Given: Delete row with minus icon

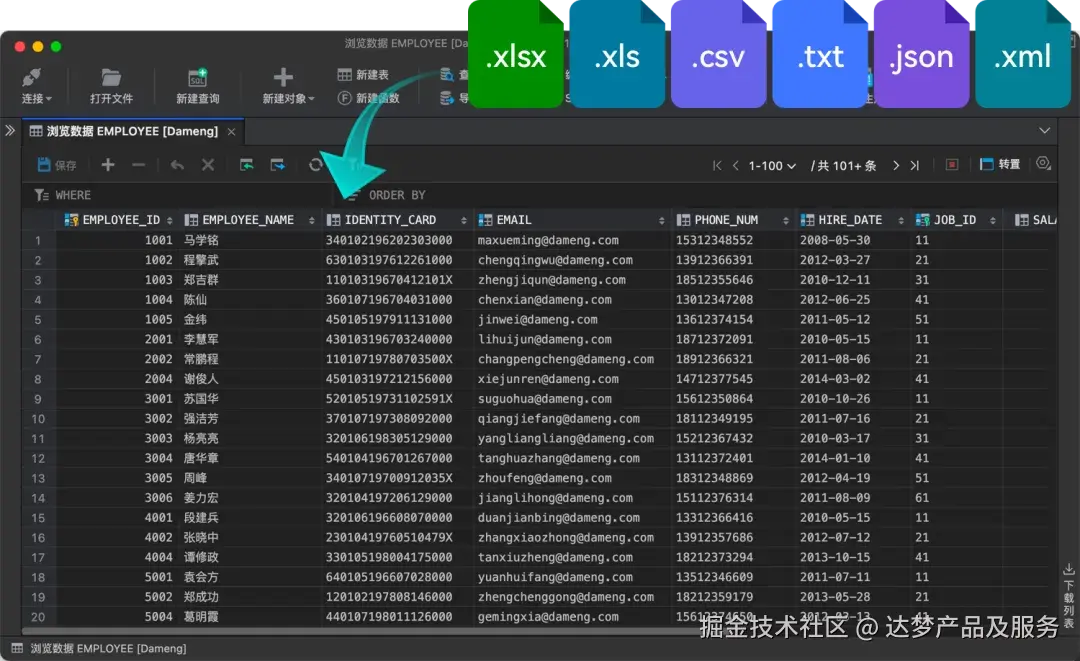Looking at the screenshot, I should (138, 165).
